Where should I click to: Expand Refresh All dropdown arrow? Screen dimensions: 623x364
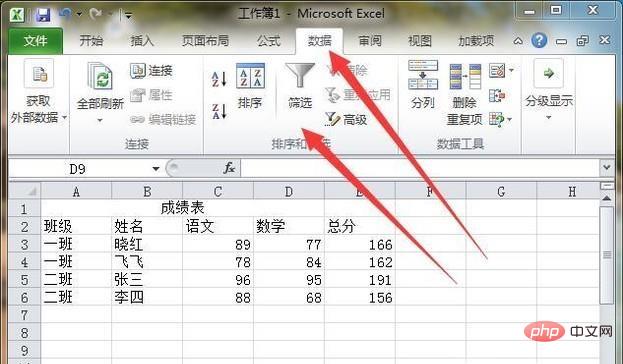[x=100, y=120]
